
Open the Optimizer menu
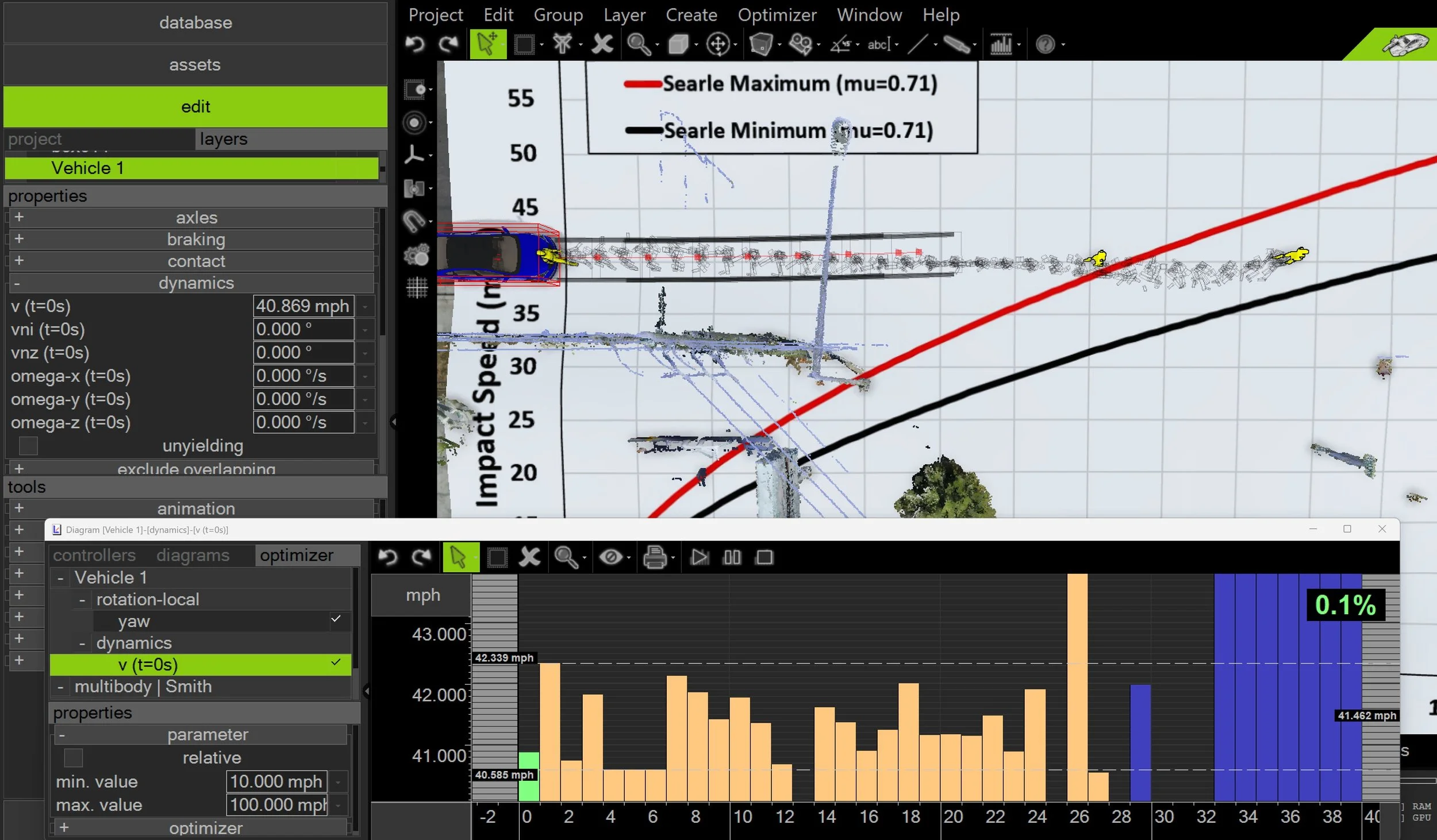(777, 15)
